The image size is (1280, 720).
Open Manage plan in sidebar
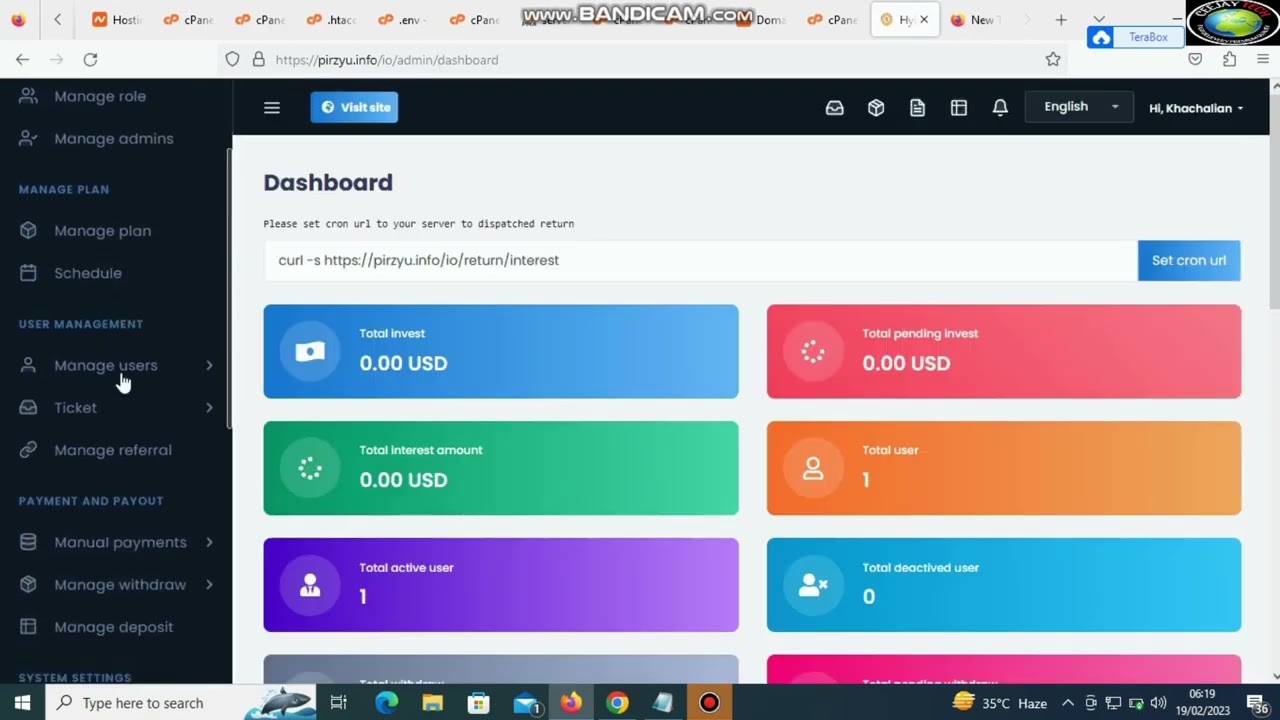[102, 231]
